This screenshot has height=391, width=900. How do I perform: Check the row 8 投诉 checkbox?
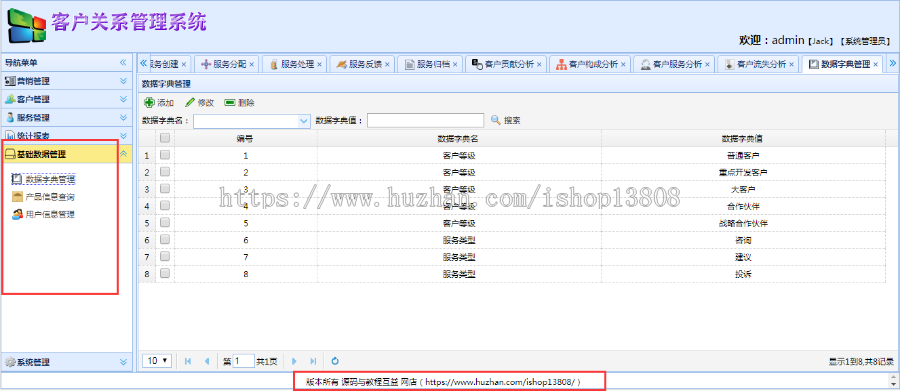coord(165,274)
